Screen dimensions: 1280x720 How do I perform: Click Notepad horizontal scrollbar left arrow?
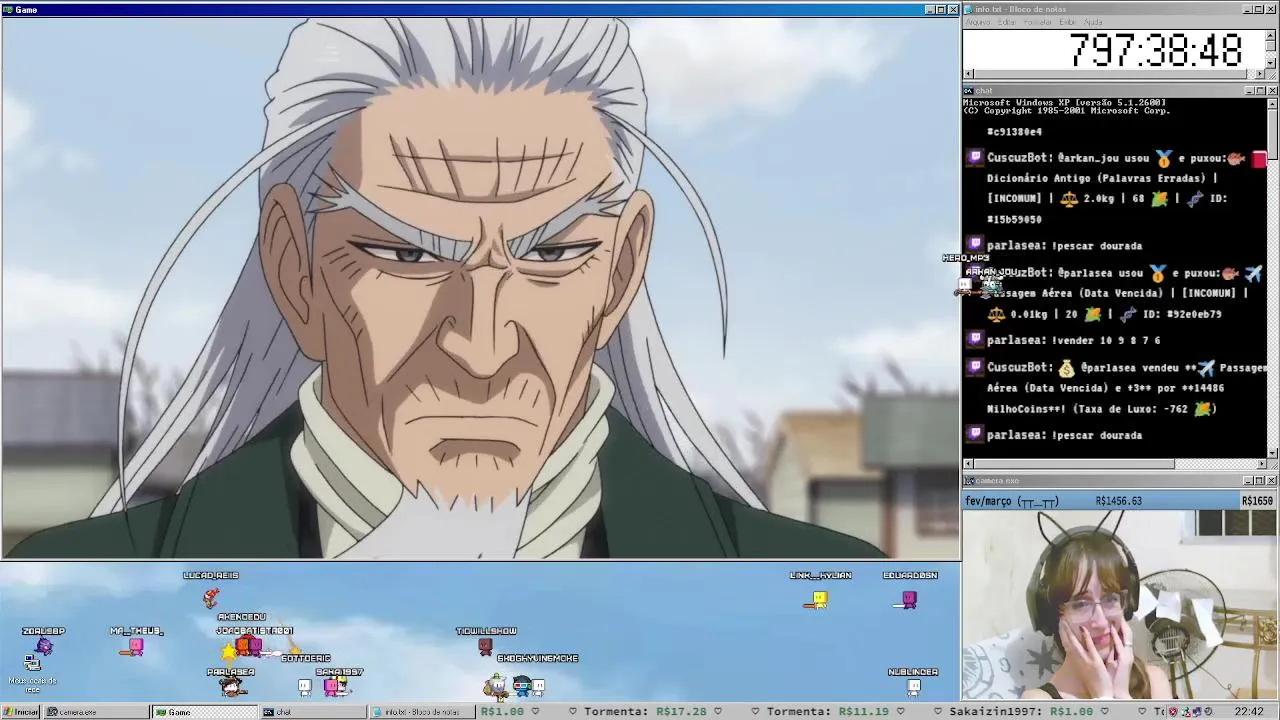(x=968, y=74)
